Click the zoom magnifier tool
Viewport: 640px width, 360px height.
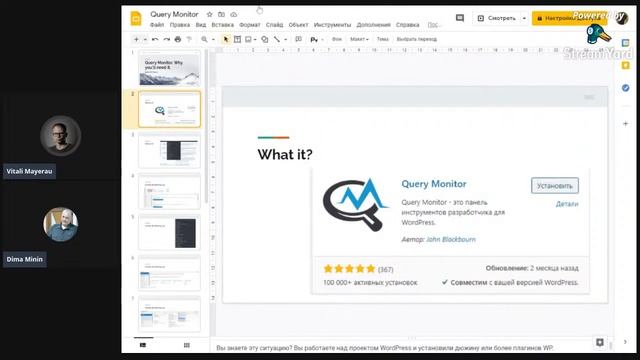tap(204, 40)
